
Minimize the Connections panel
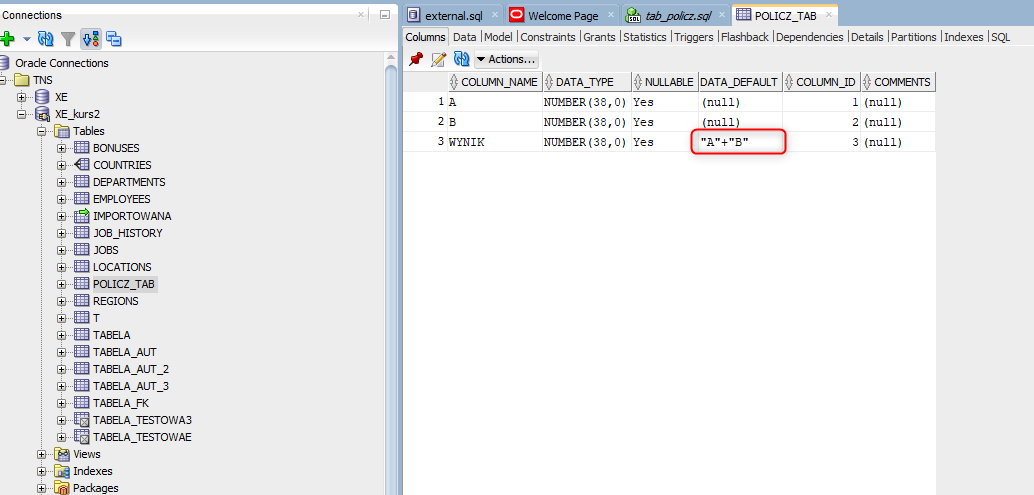pyautogui.click(x=385, y=15)
